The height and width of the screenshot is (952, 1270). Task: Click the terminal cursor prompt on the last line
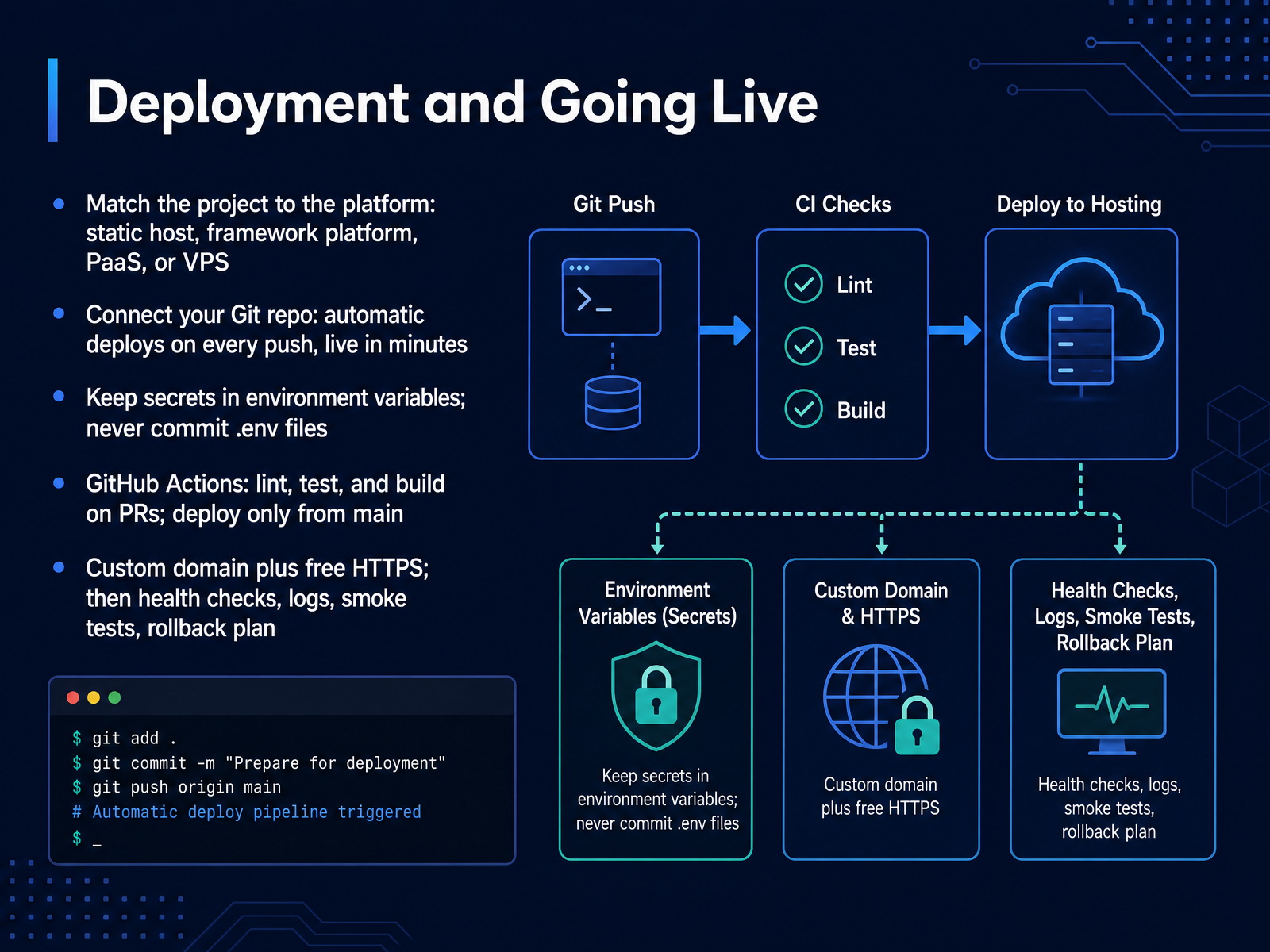[x=87, y=838]
